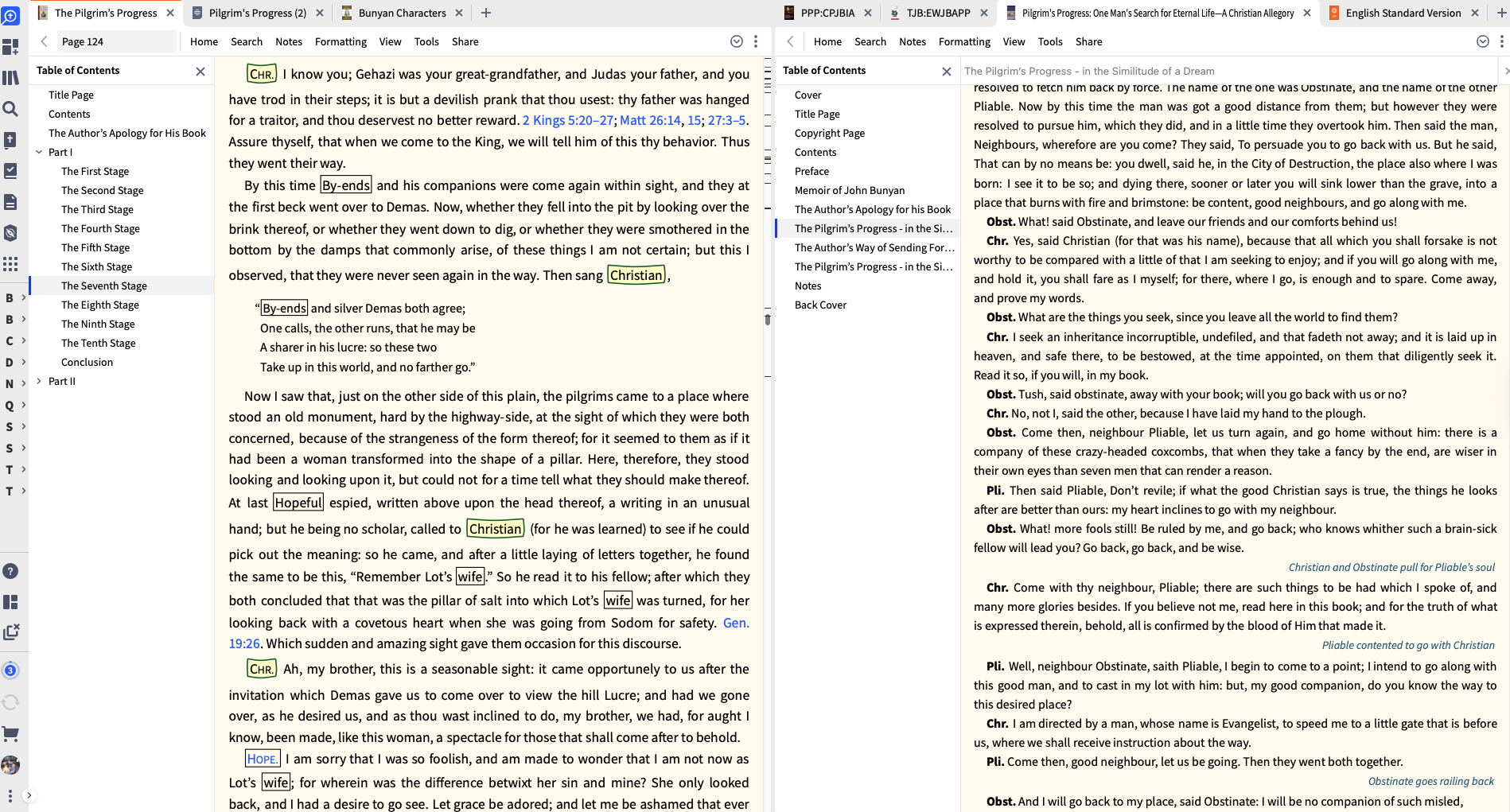Open the Documents page icon in sidebar
Image resolution: width=1510 pixels, height=812 pixels.
tap(10, 202)
